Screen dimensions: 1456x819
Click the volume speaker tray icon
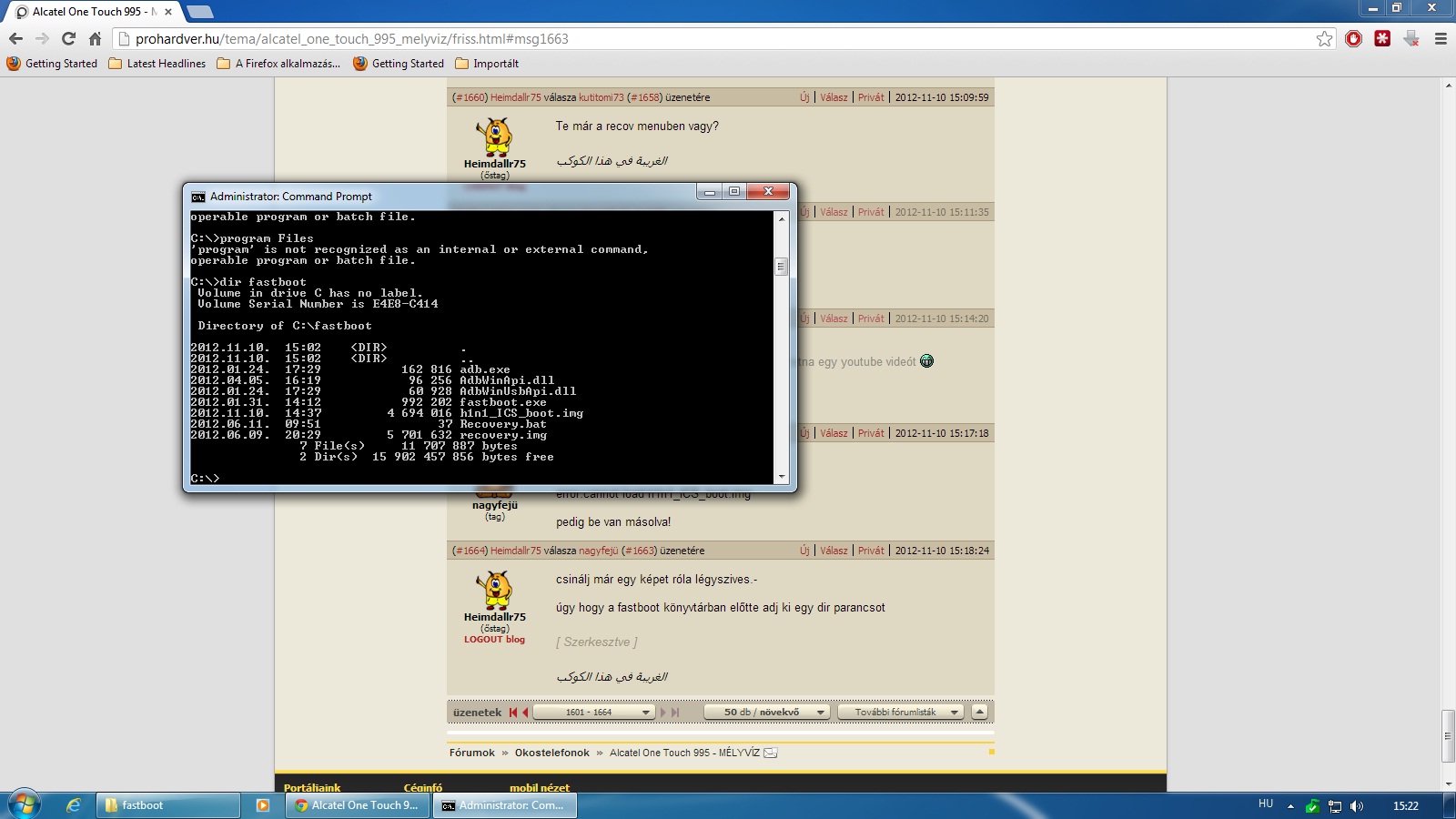(1357, 806)
